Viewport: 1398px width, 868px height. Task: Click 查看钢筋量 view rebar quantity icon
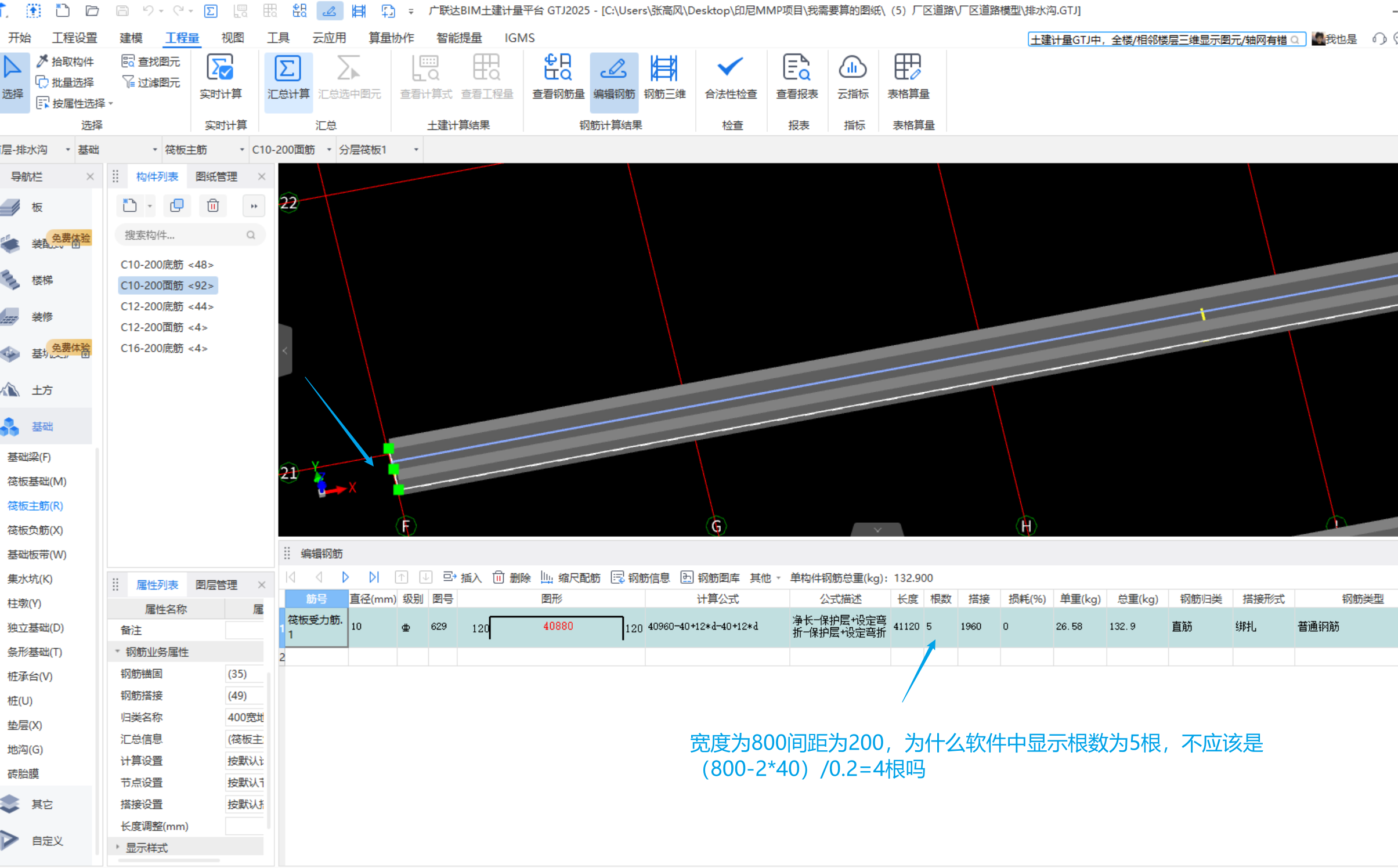(558, 78)
